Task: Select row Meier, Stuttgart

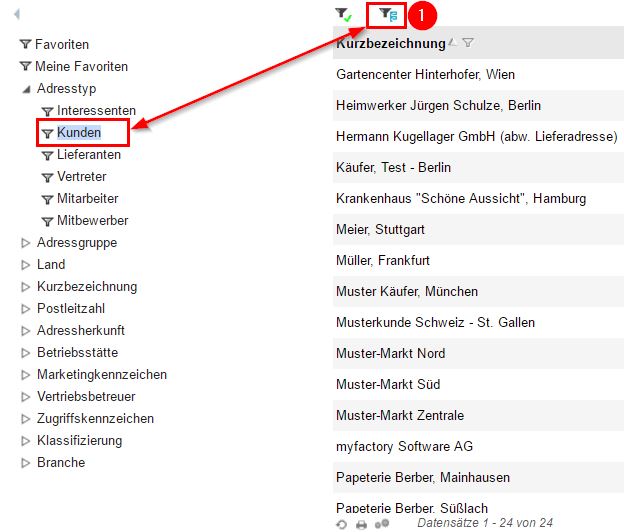Action: coord(478,230)
